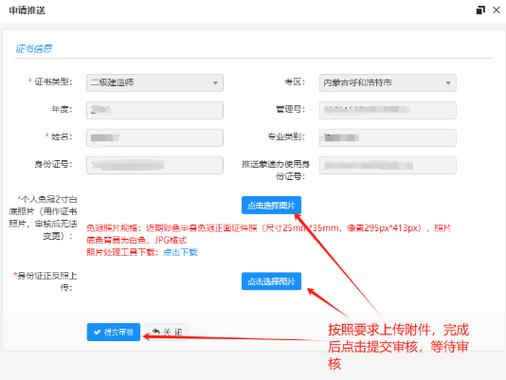Restore the 申请推送 dialog window size

(x=480, y=10)
